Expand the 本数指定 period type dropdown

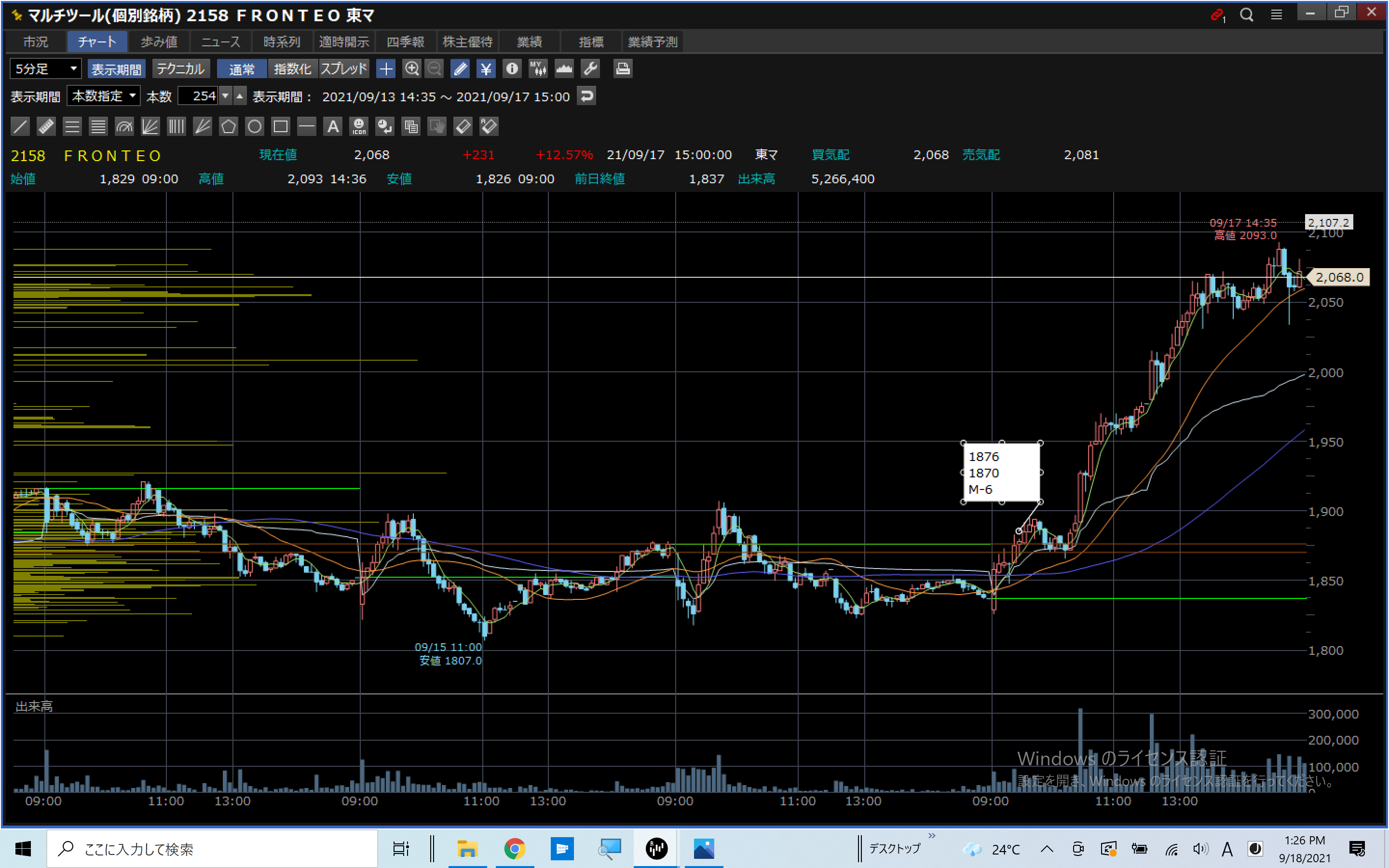[x=103, y=96]
